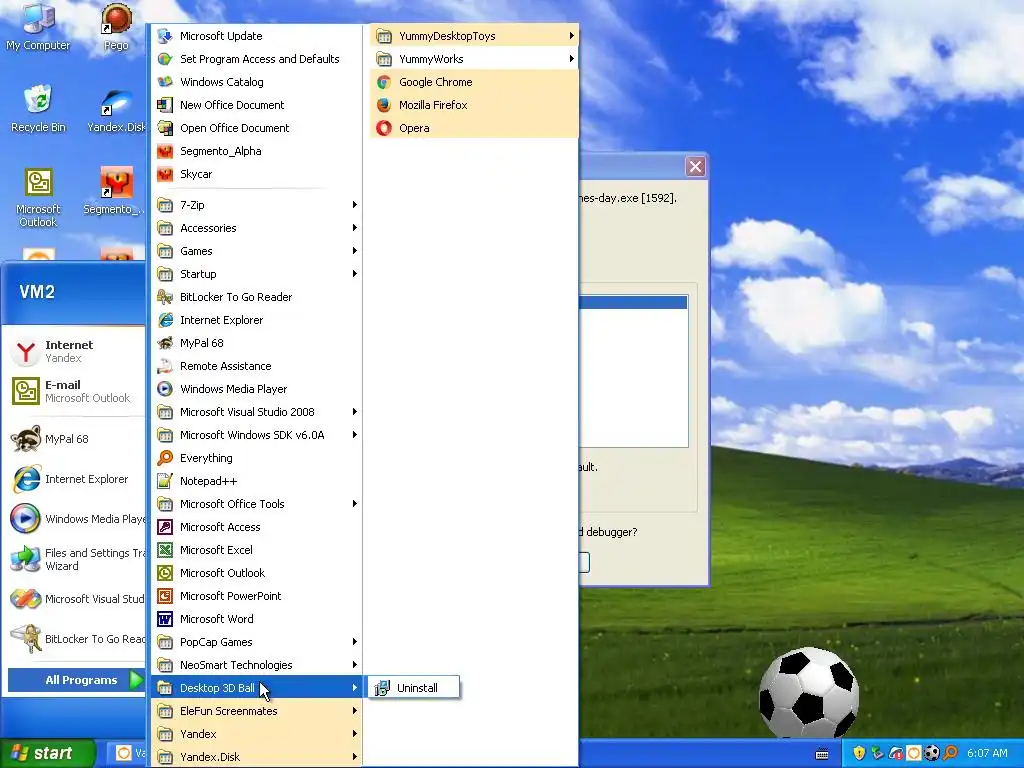Launch MyPal 68 from the Start menu left pane
This screenshot has height=768, width=1024.
tap(75, 439)
